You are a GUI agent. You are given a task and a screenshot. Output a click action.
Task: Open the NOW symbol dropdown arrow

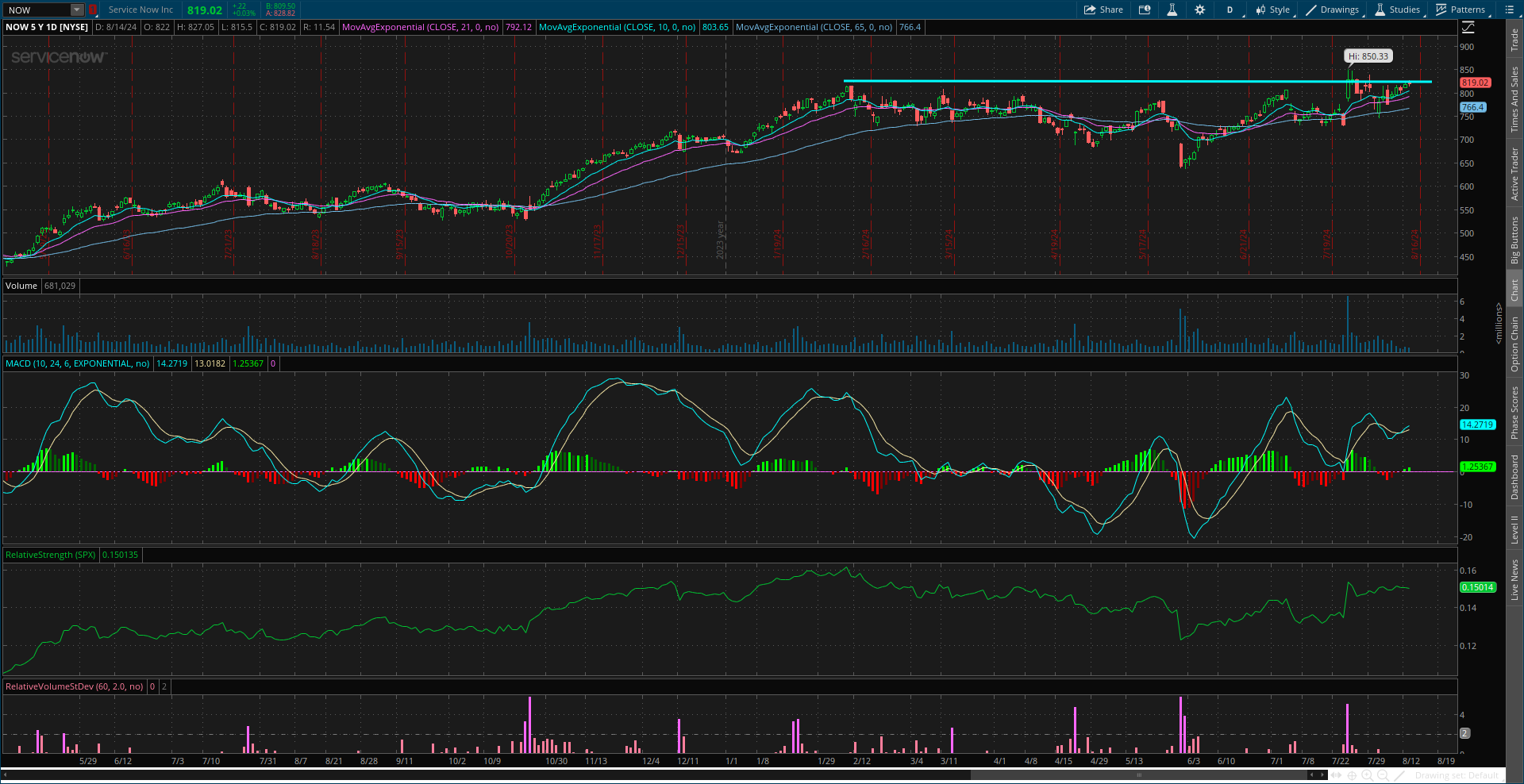[x=77, y=10]
